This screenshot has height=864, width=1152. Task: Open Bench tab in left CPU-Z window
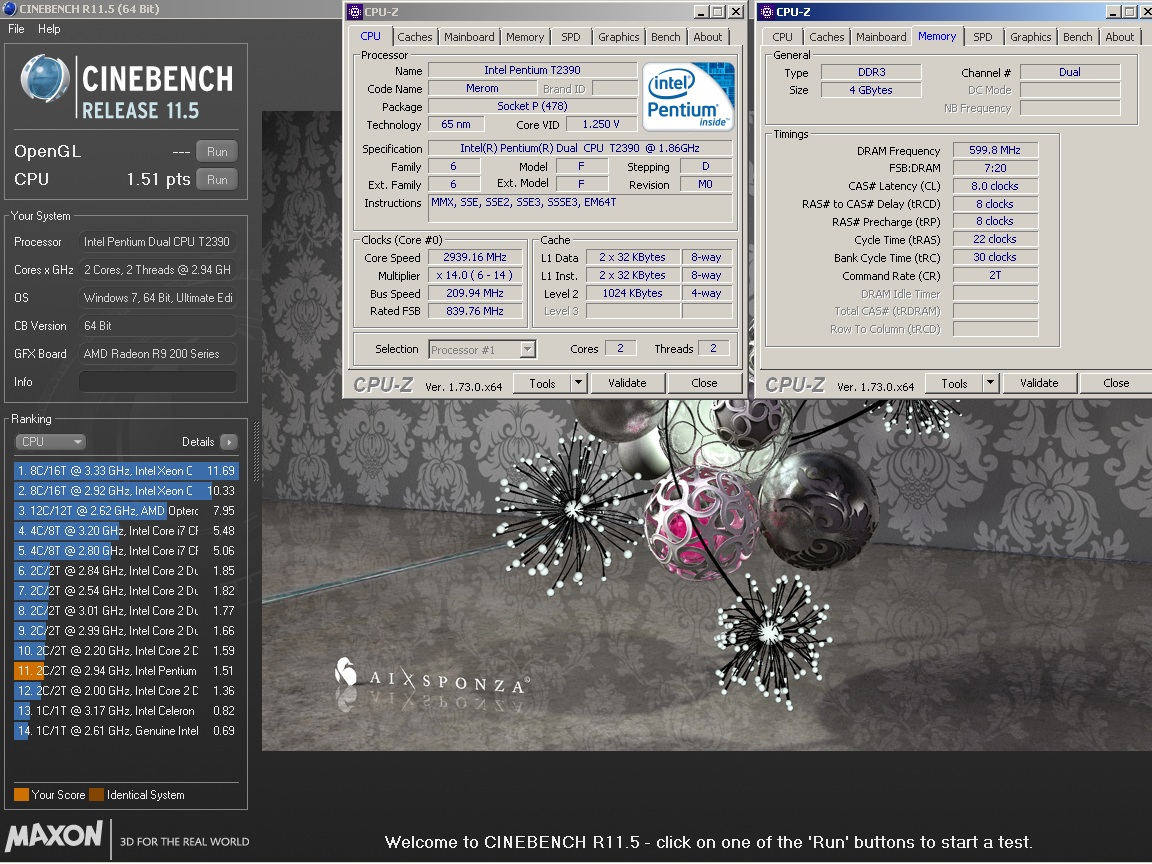click(x=666, y=37)
